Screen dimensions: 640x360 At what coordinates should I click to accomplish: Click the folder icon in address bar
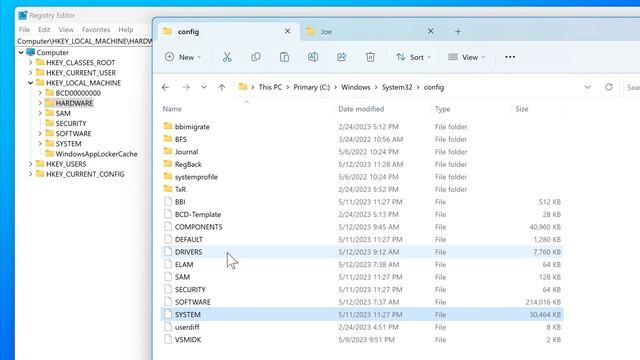[243, 87]
